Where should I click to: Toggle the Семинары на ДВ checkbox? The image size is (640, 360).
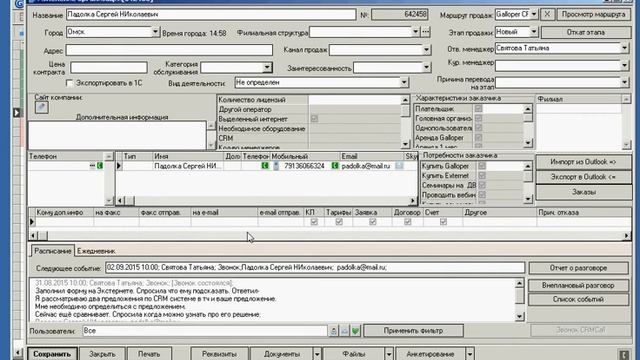(482, 185)
